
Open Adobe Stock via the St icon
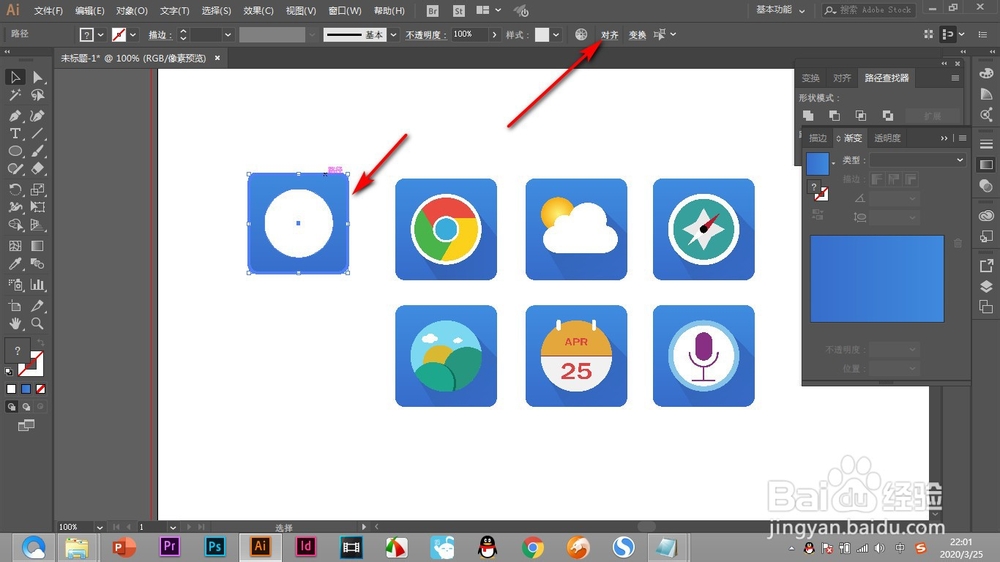tap(459, 11)
